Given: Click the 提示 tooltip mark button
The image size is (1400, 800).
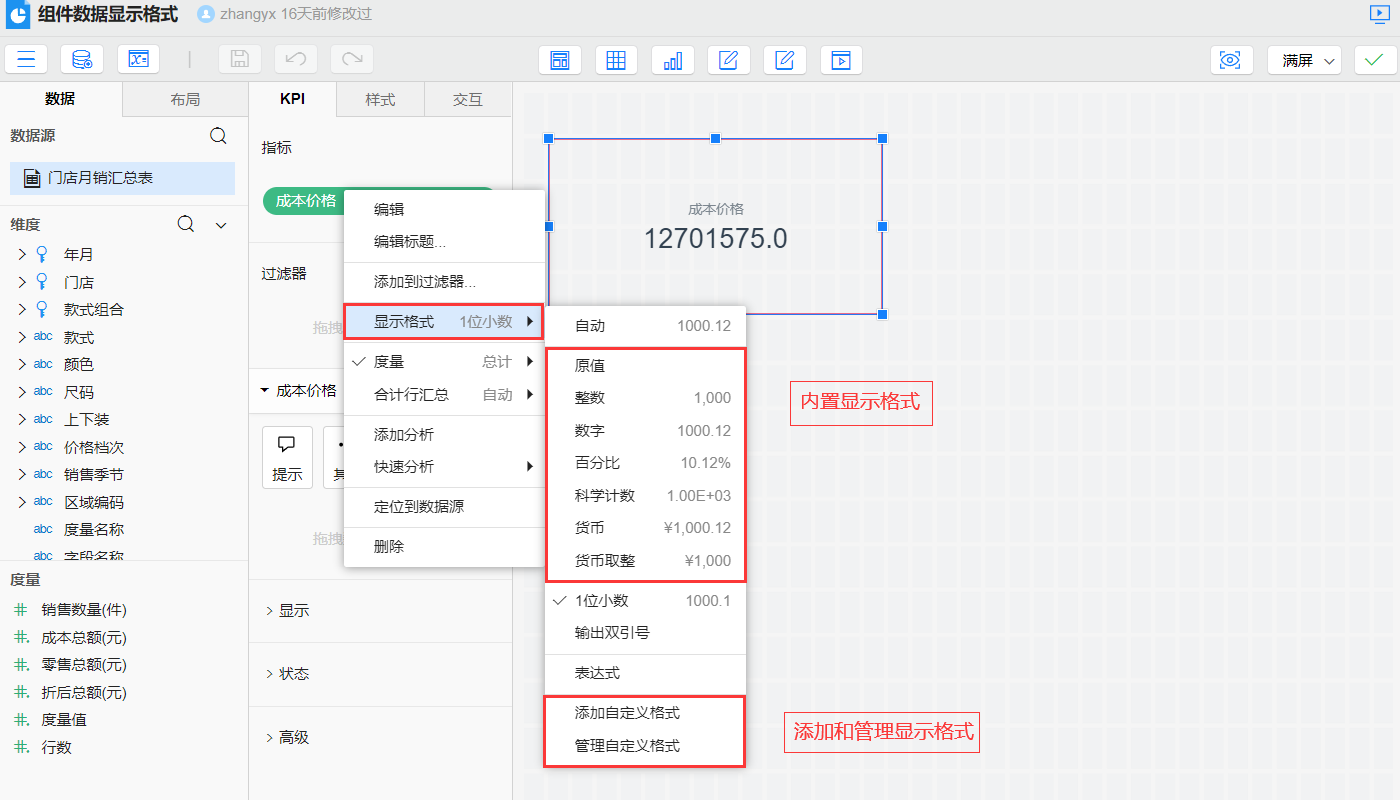Looking at the screenshot, I should pos(287,458).
